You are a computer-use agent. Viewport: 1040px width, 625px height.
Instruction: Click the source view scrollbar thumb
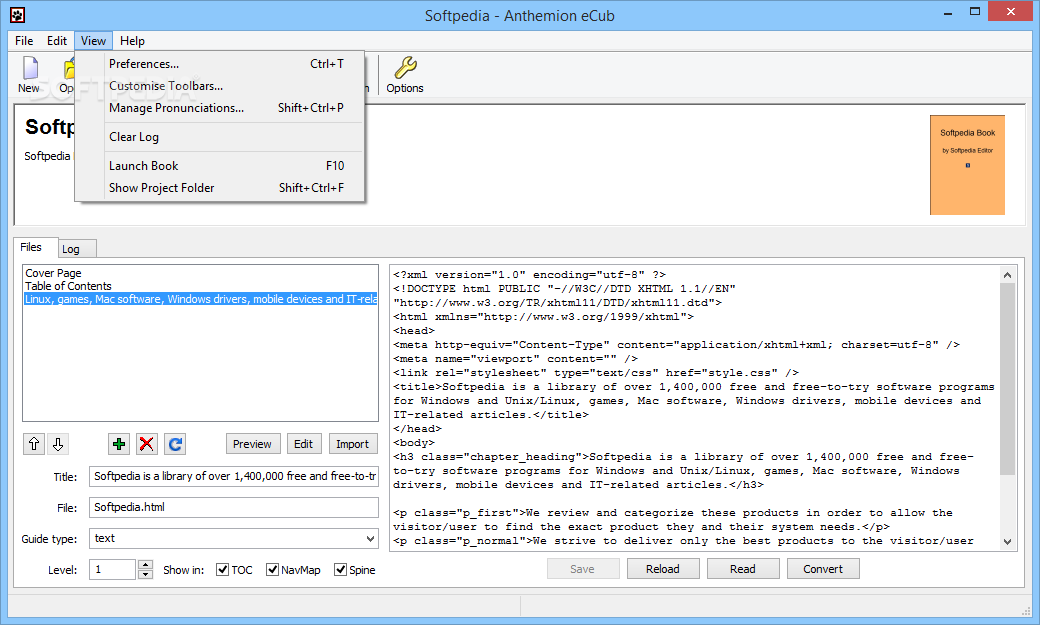click(x=1008, y=379)
